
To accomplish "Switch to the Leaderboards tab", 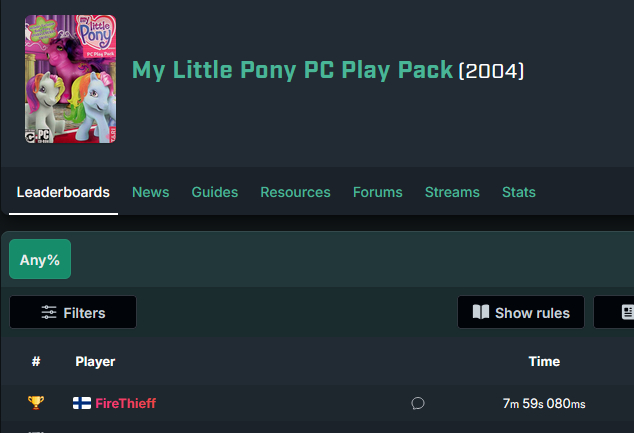I will pos(63,192).
